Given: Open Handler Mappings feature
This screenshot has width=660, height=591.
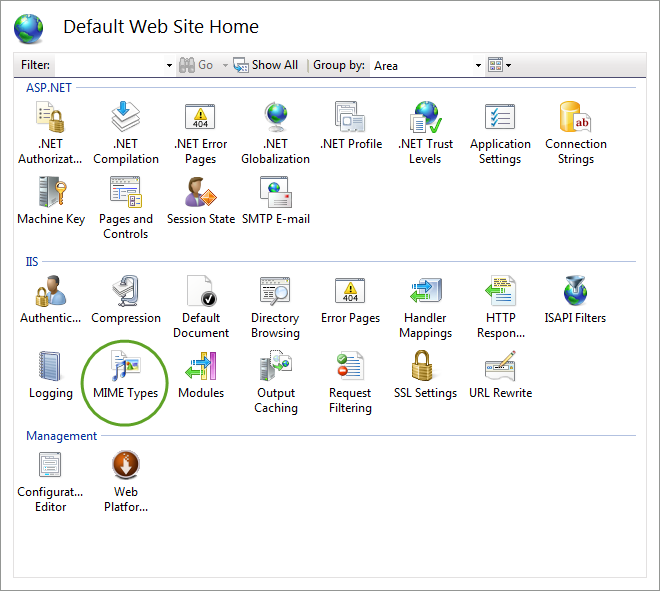Looking at the screenshot, I should [x=426, y=307].
